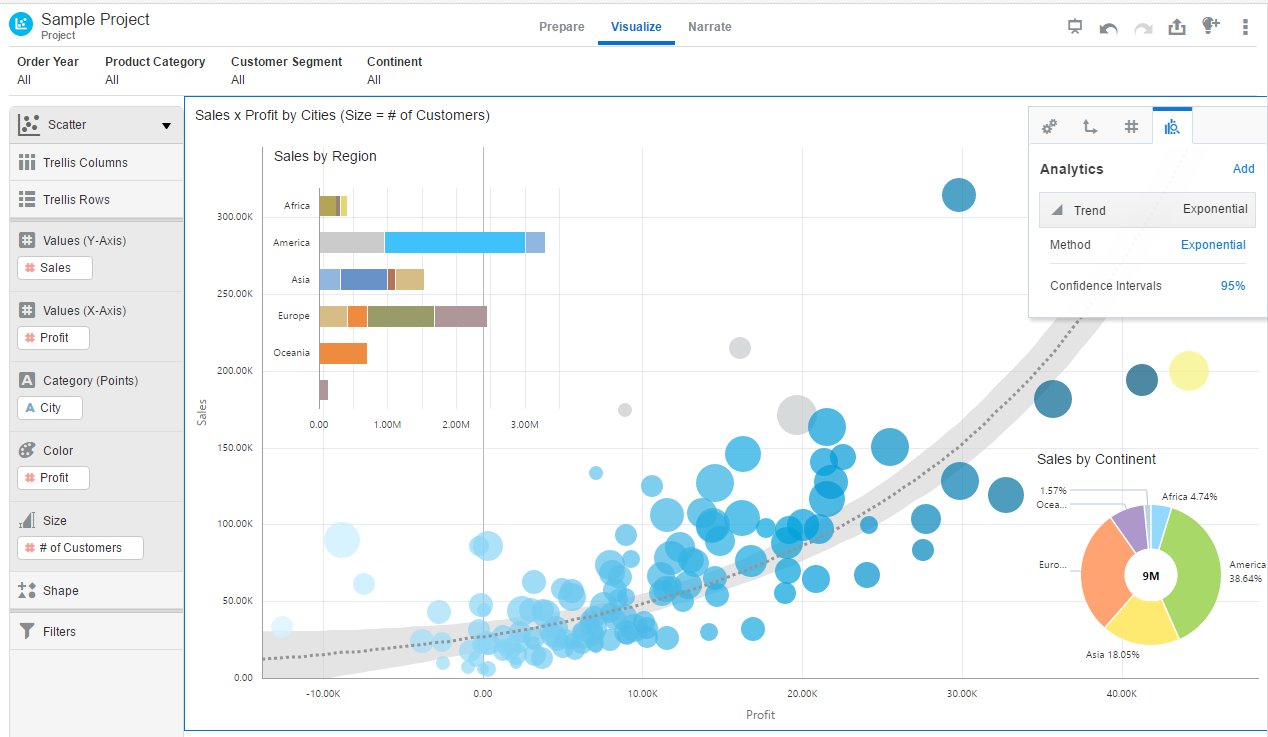Start presentation mode from the toolbar

point(1075,27)
